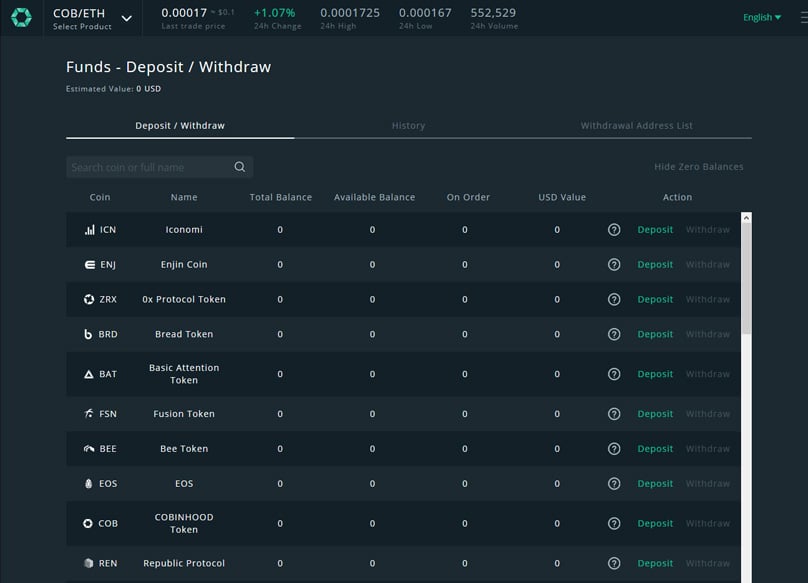Click the scrollbar up arrow
Image resolution: width=808 pixels, height=583 pixels.
(746, 218)
